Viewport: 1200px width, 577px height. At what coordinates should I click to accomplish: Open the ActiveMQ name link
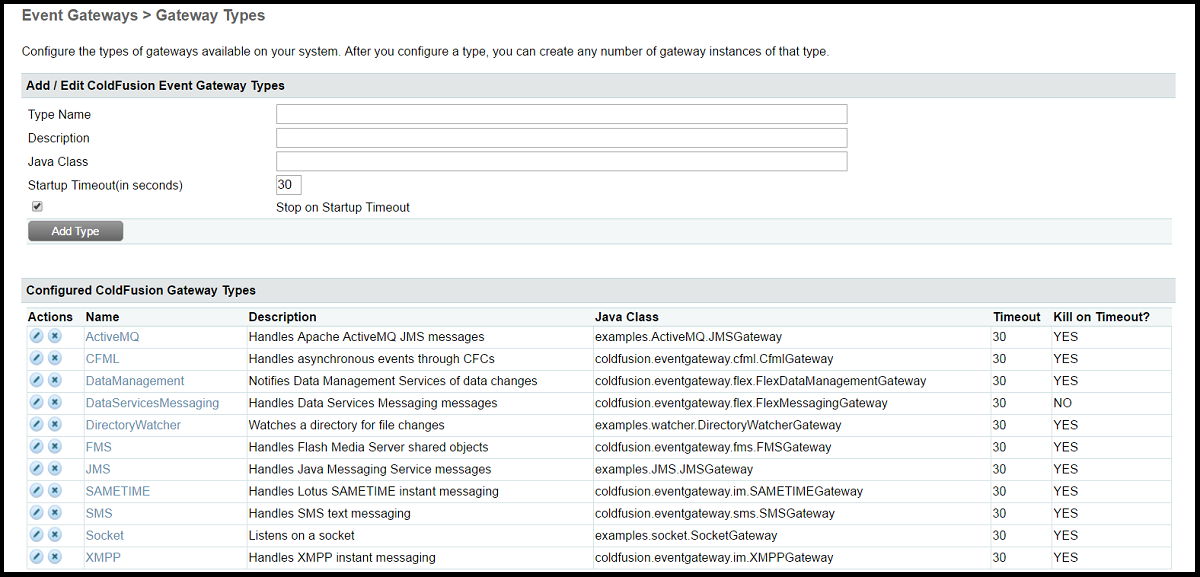click(x=113, y=337)
